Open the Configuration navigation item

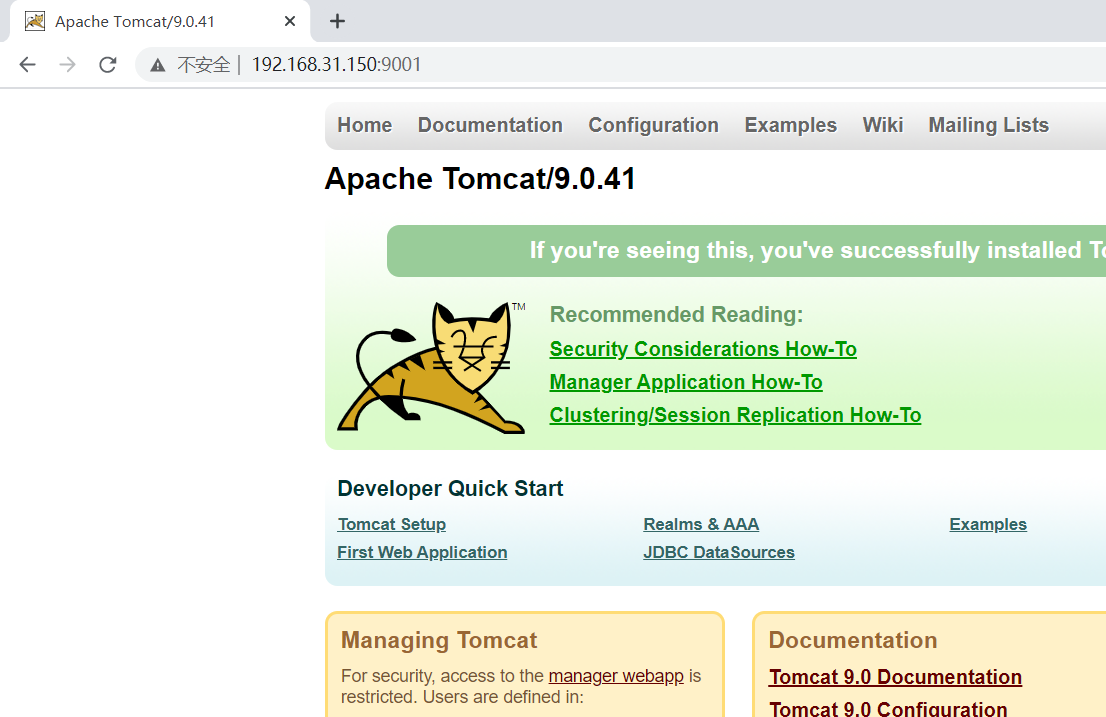pos(653,125)
